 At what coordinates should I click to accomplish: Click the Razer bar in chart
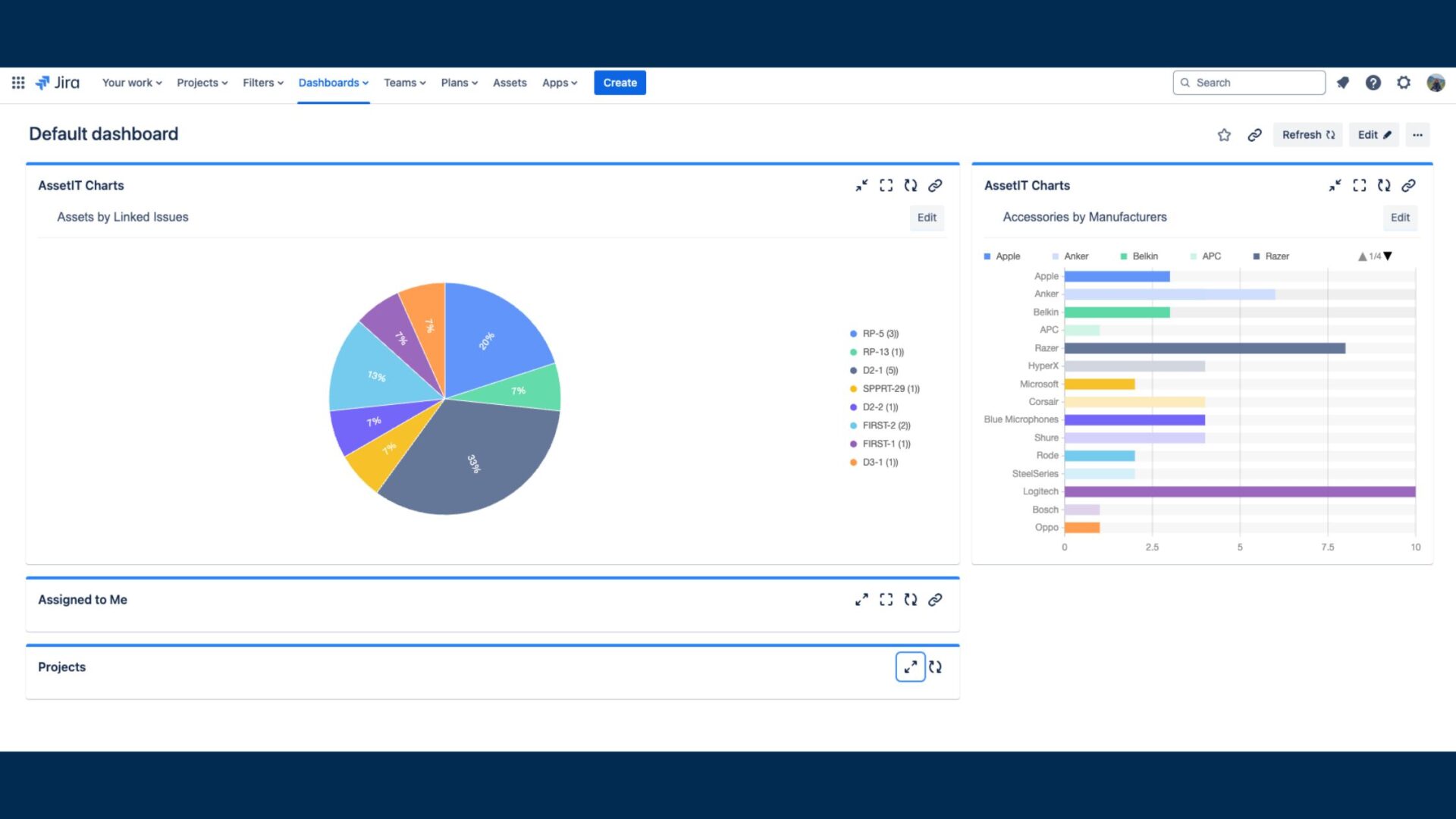coord(1205,348)
